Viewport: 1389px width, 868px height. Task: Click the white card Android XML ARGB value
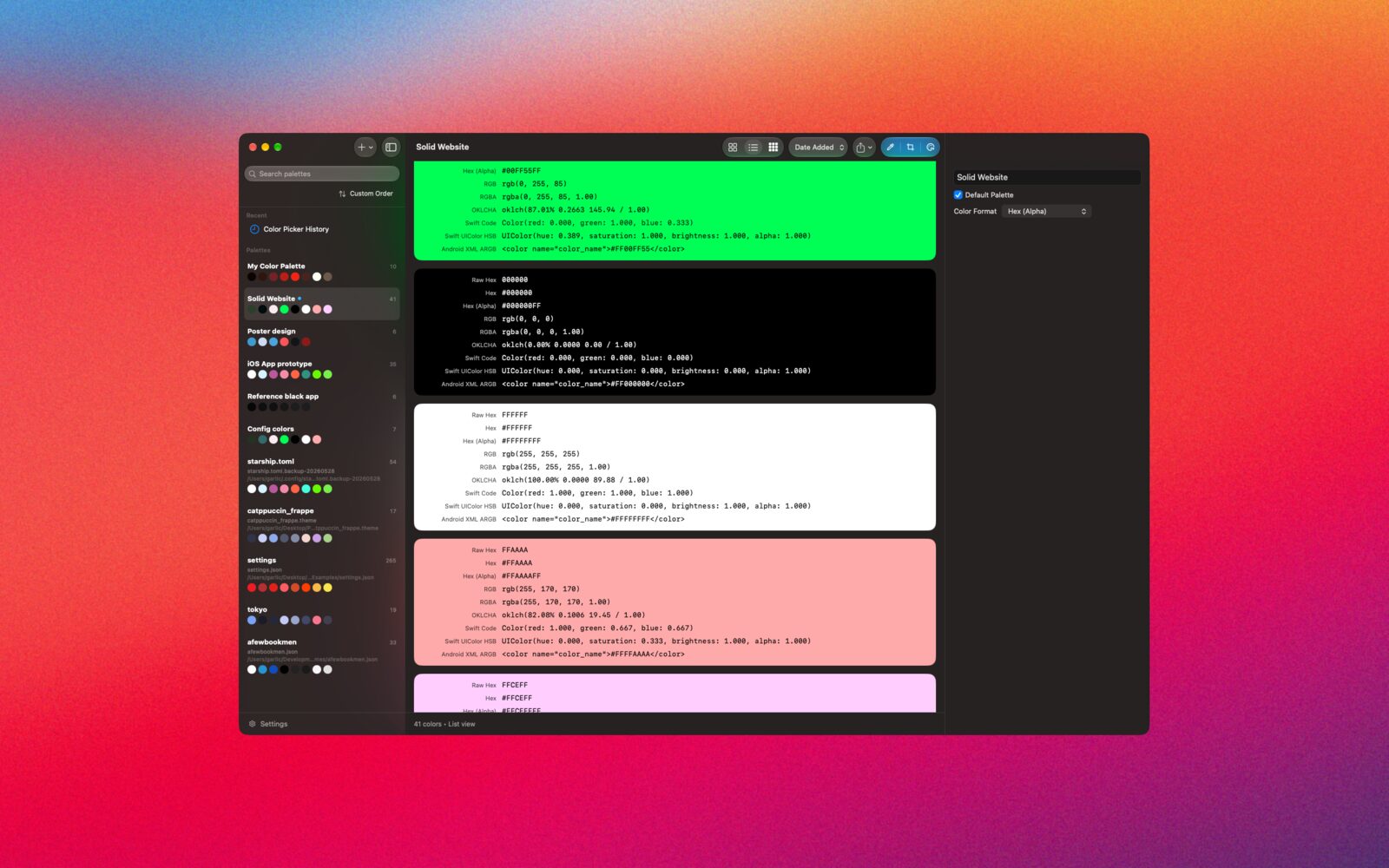(x=593, y=520)
